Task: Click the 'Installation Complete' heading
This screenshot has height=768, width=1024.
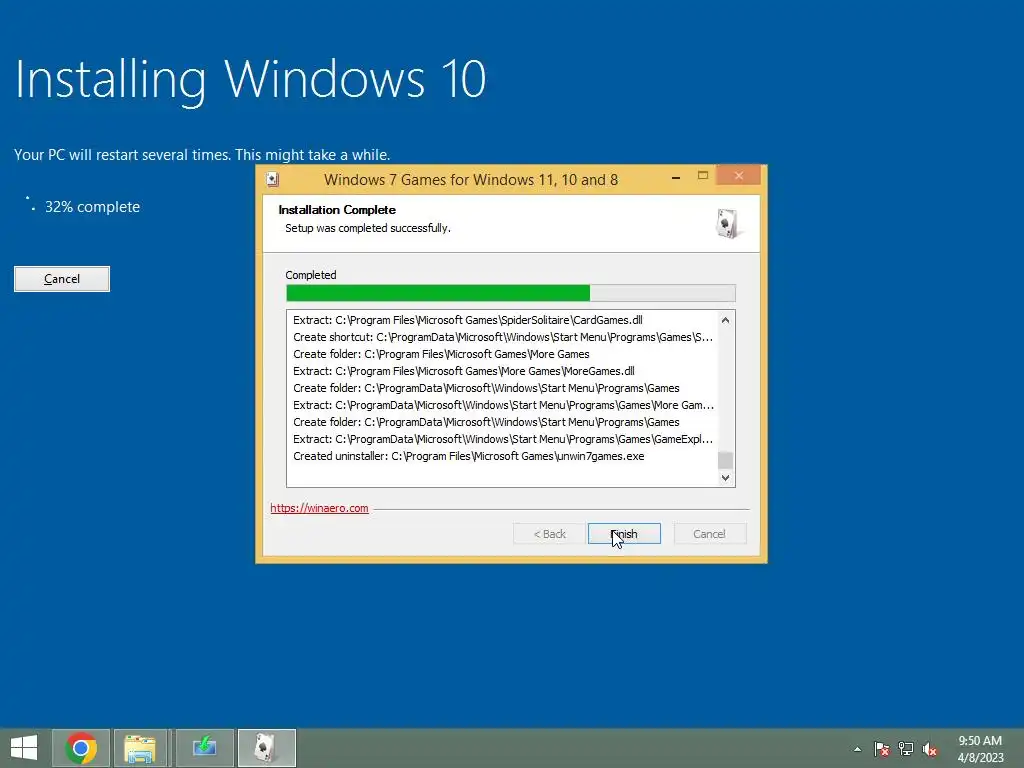Action: click(337, 210)
